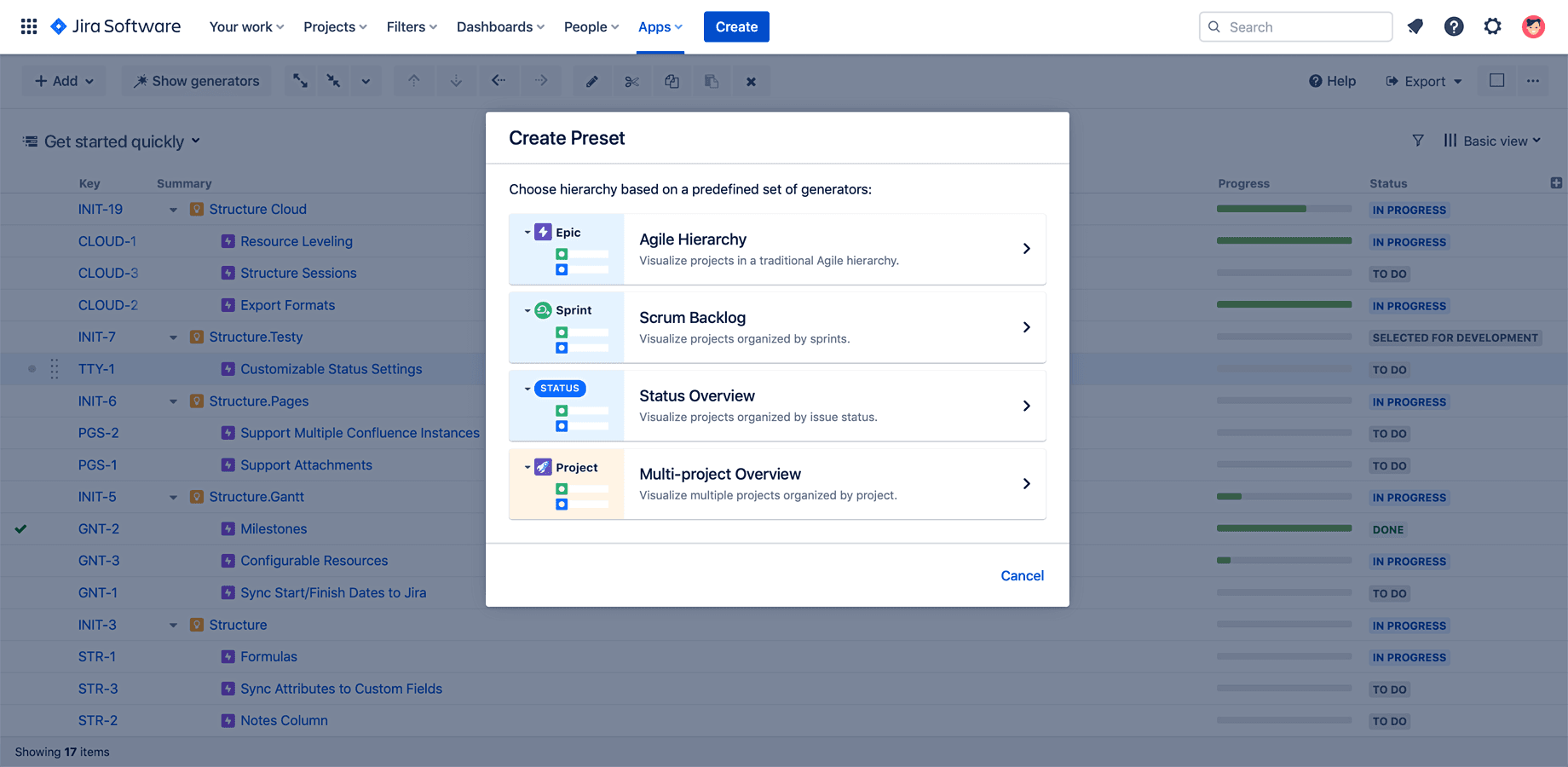Screen dimensions: 1568x767
Task: Open the People menu
Action: pyautogui.click(x=591, y=26)
